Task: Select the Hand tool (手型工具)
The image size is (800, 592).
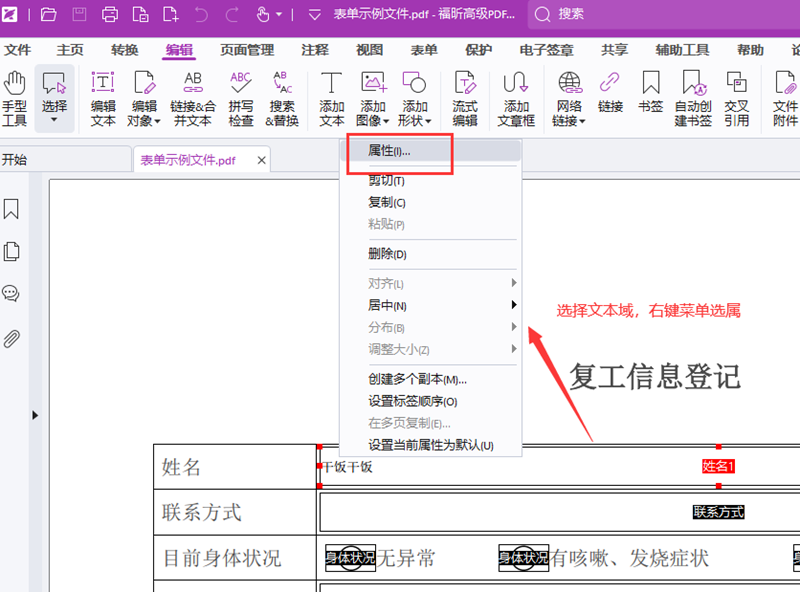Action: [x=15, y=98]
